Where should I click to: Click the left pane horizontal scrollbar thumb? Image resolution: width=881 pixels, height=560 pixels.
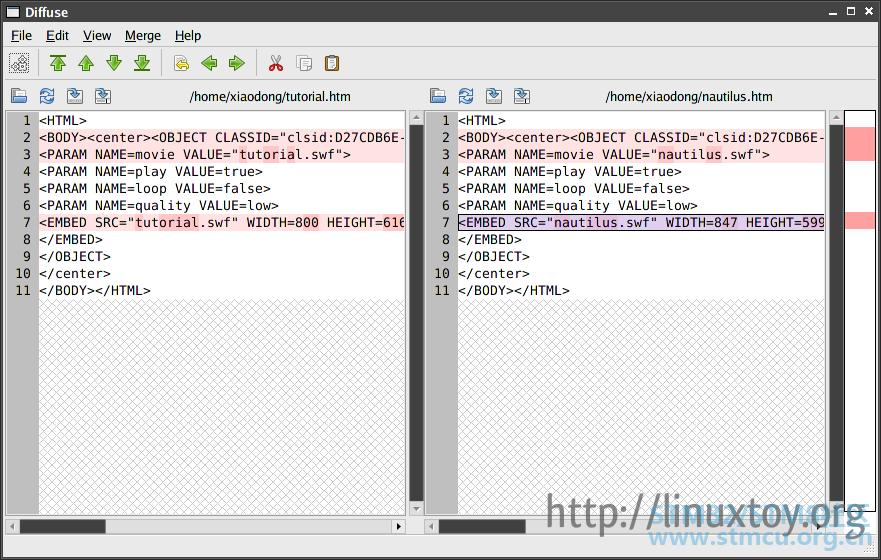pyautogui.click(x=62, y=526)
